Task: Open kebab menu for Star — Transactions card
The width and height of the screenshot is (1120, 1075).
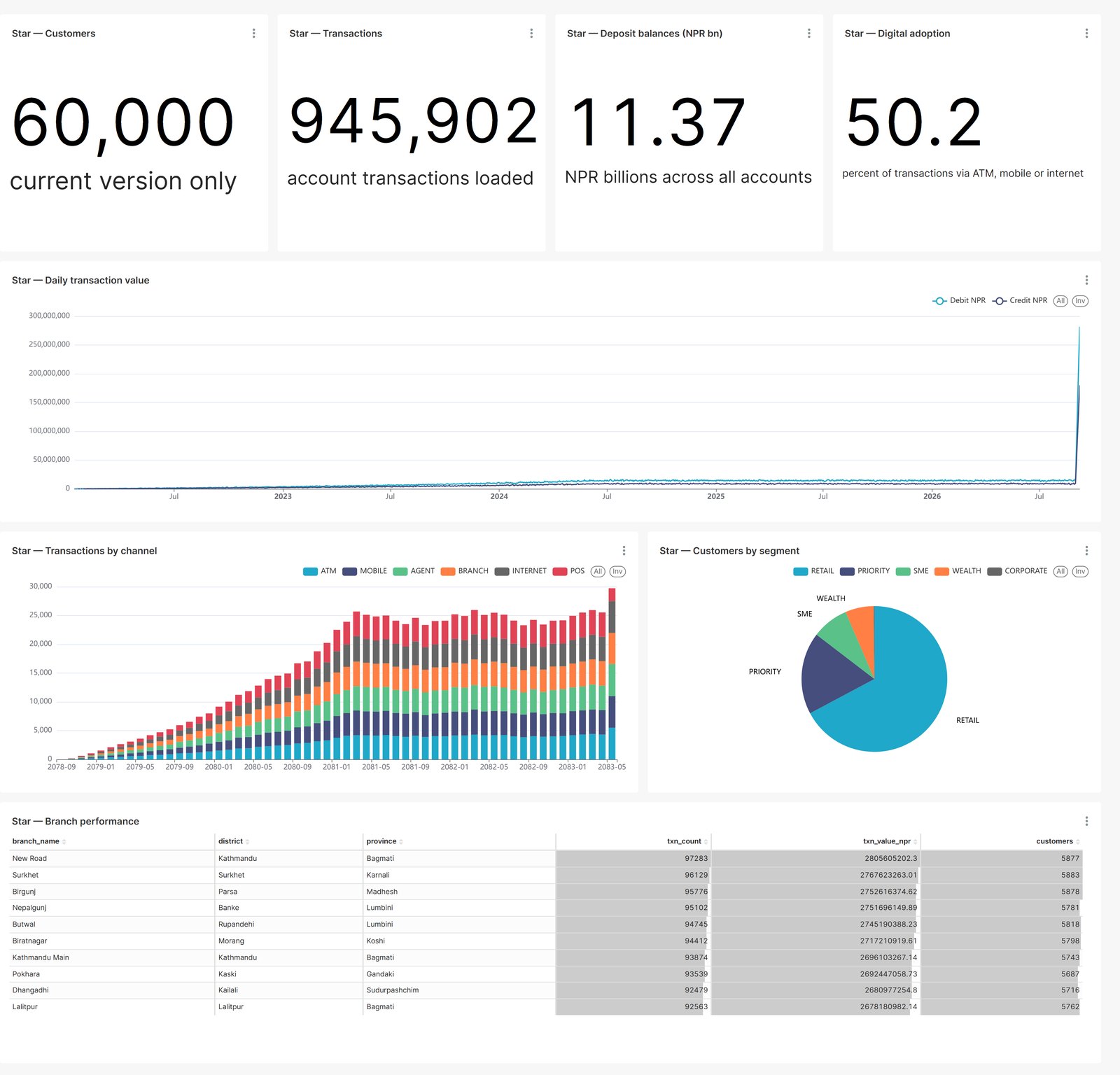Action: (x=531, y=34)
